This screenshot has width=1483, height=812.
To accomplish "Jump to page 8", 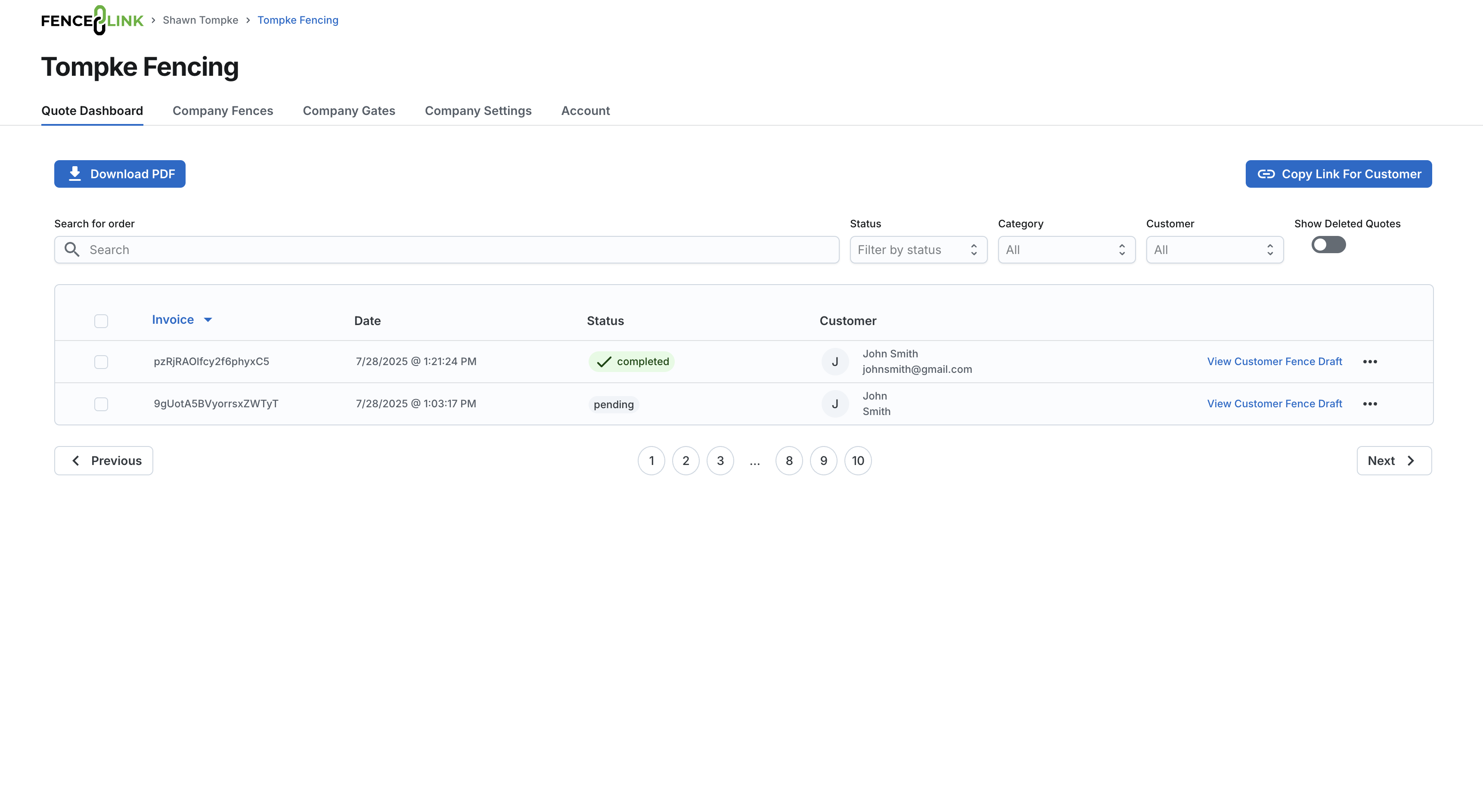I will pyautogui.click(x=789, y=461).
